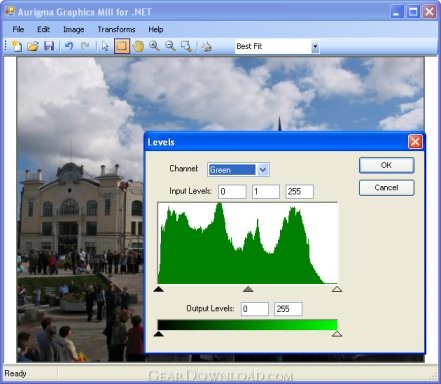Undo the last action
441x384 pixels.
69,46
